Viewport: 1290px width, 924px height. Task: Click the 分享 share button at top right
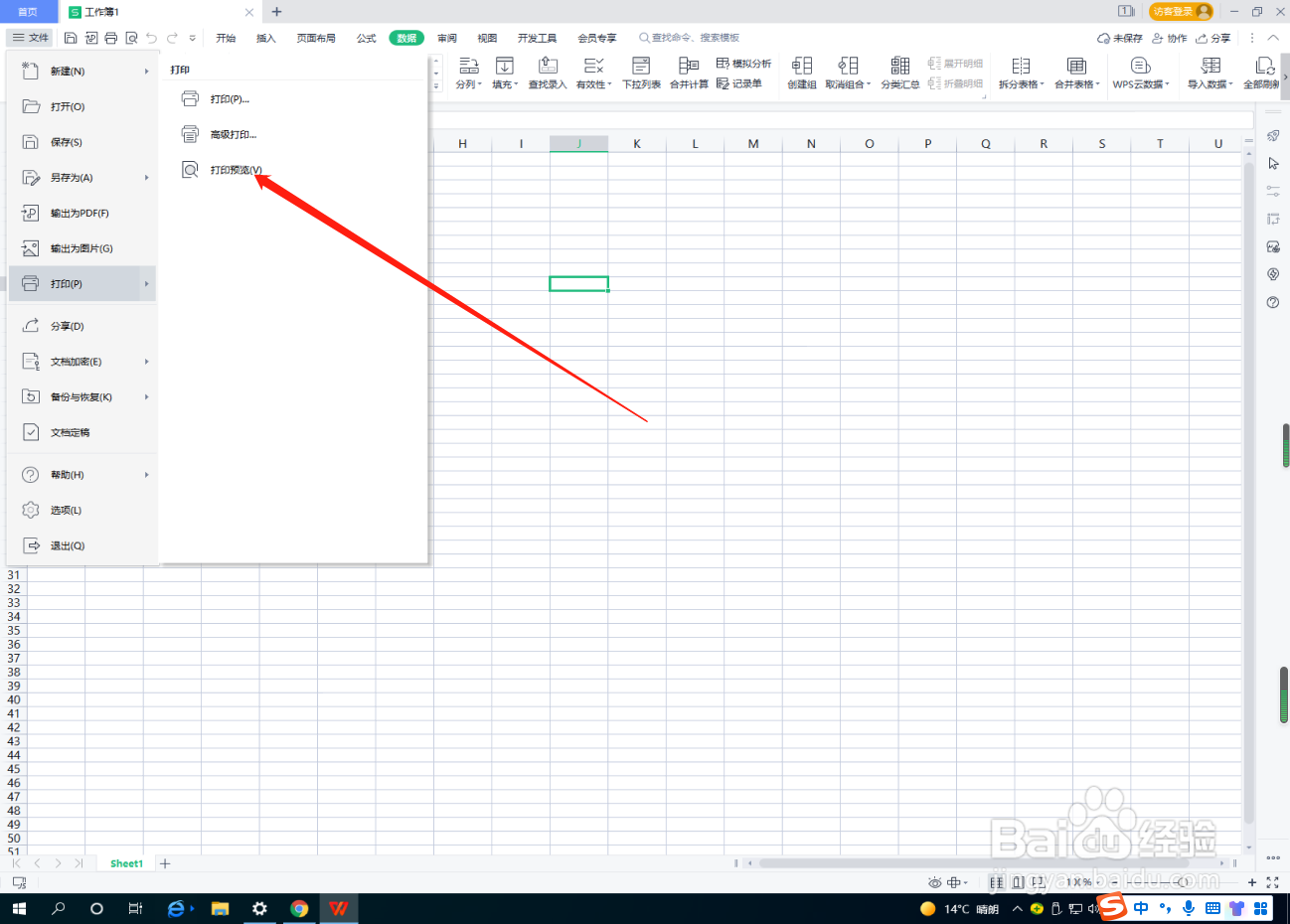[1213, 38]
